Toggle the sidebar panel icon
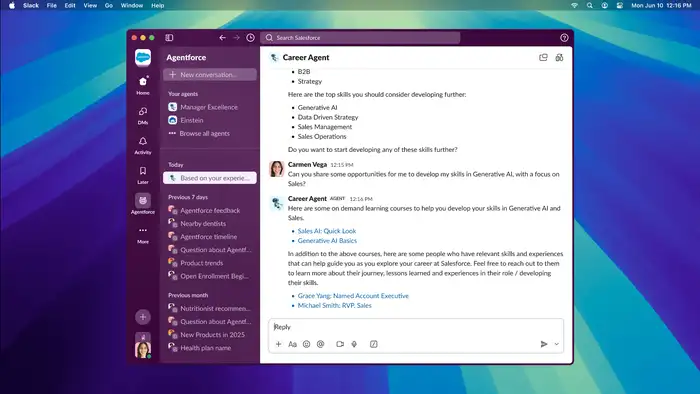 169,38
